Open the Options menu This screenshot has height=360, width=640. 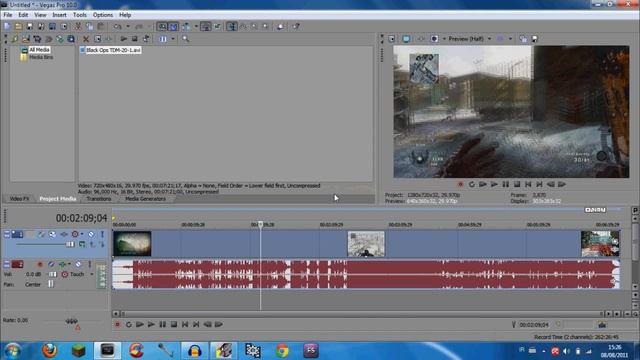click(103, 15)
